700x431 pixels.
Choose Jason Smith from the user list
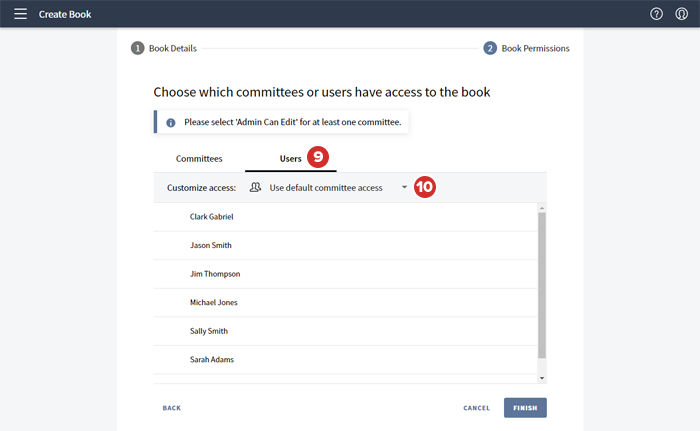[211, 245]
